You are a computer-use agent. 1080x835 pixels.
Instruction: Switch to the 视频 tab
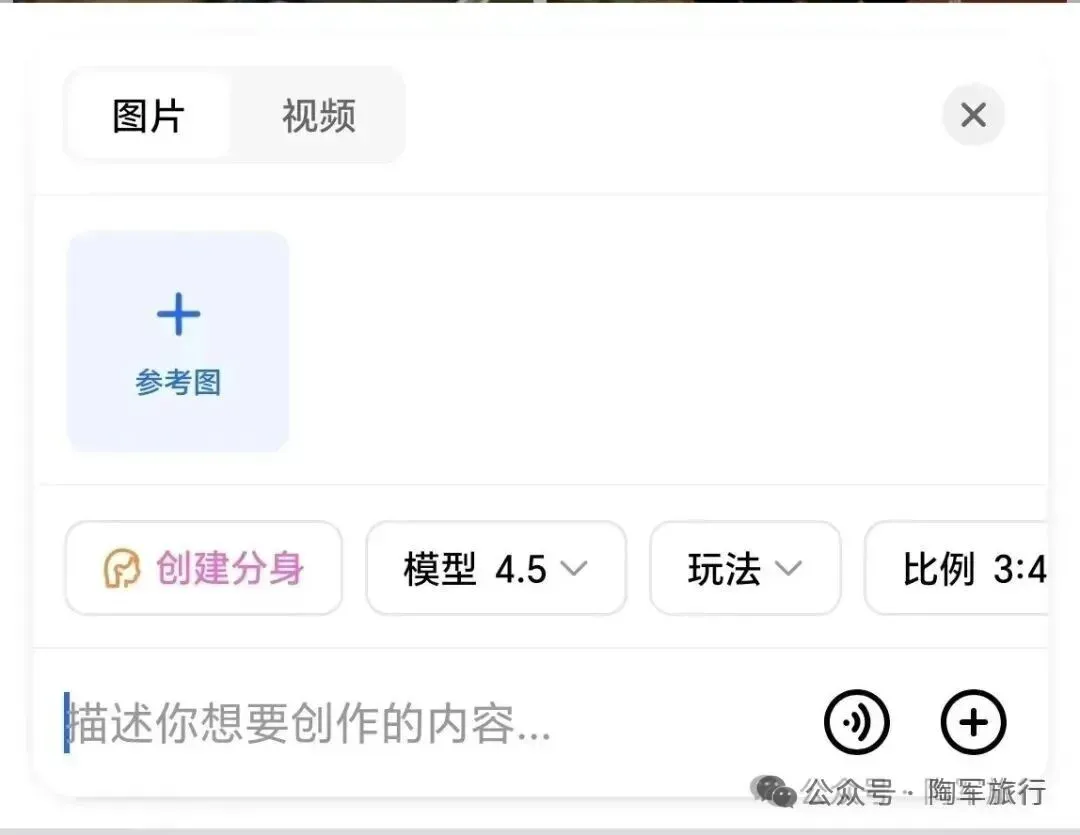[x=319, y=116]
